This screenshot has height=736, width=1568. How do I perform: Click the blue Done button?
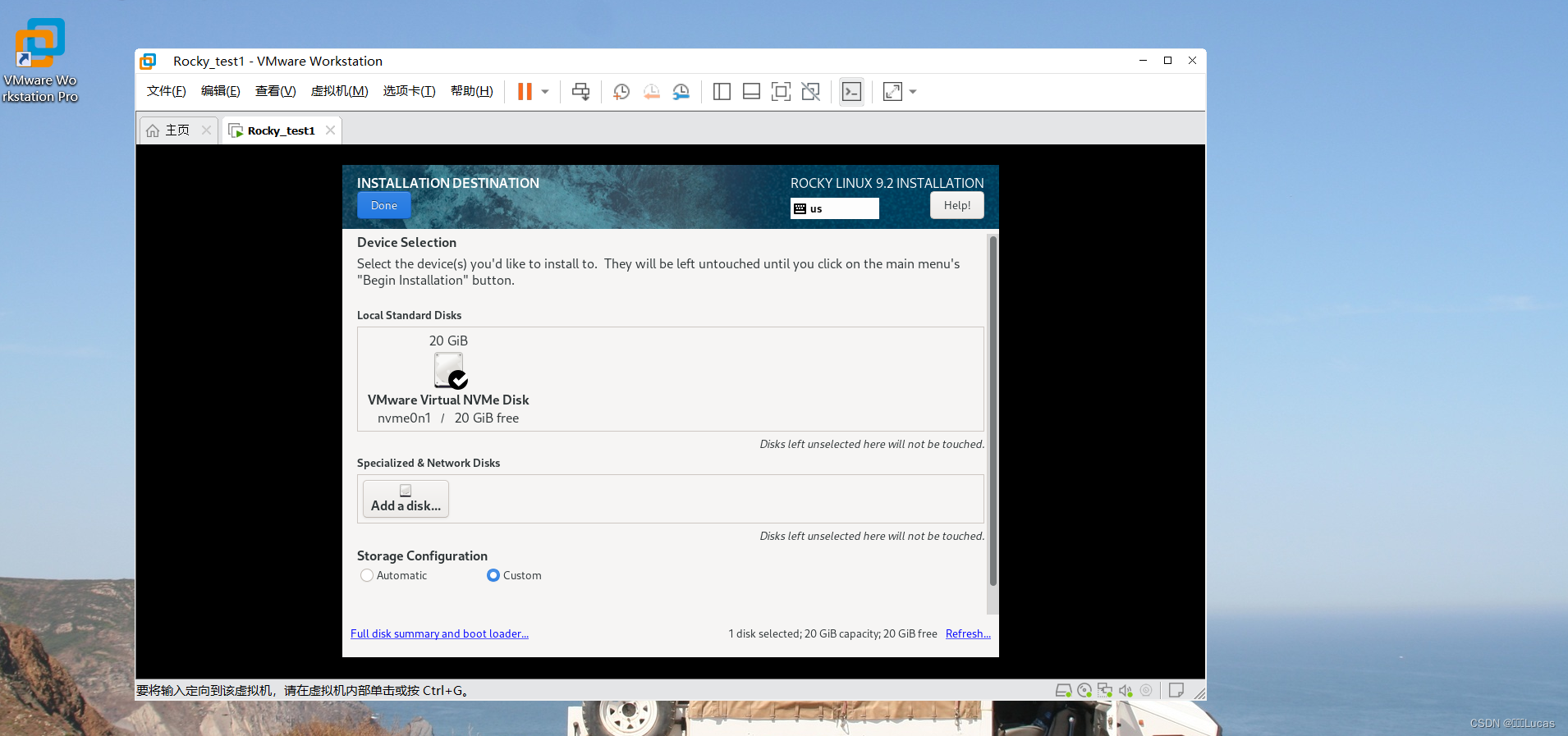pyautogui.click(x=384, y=206)
